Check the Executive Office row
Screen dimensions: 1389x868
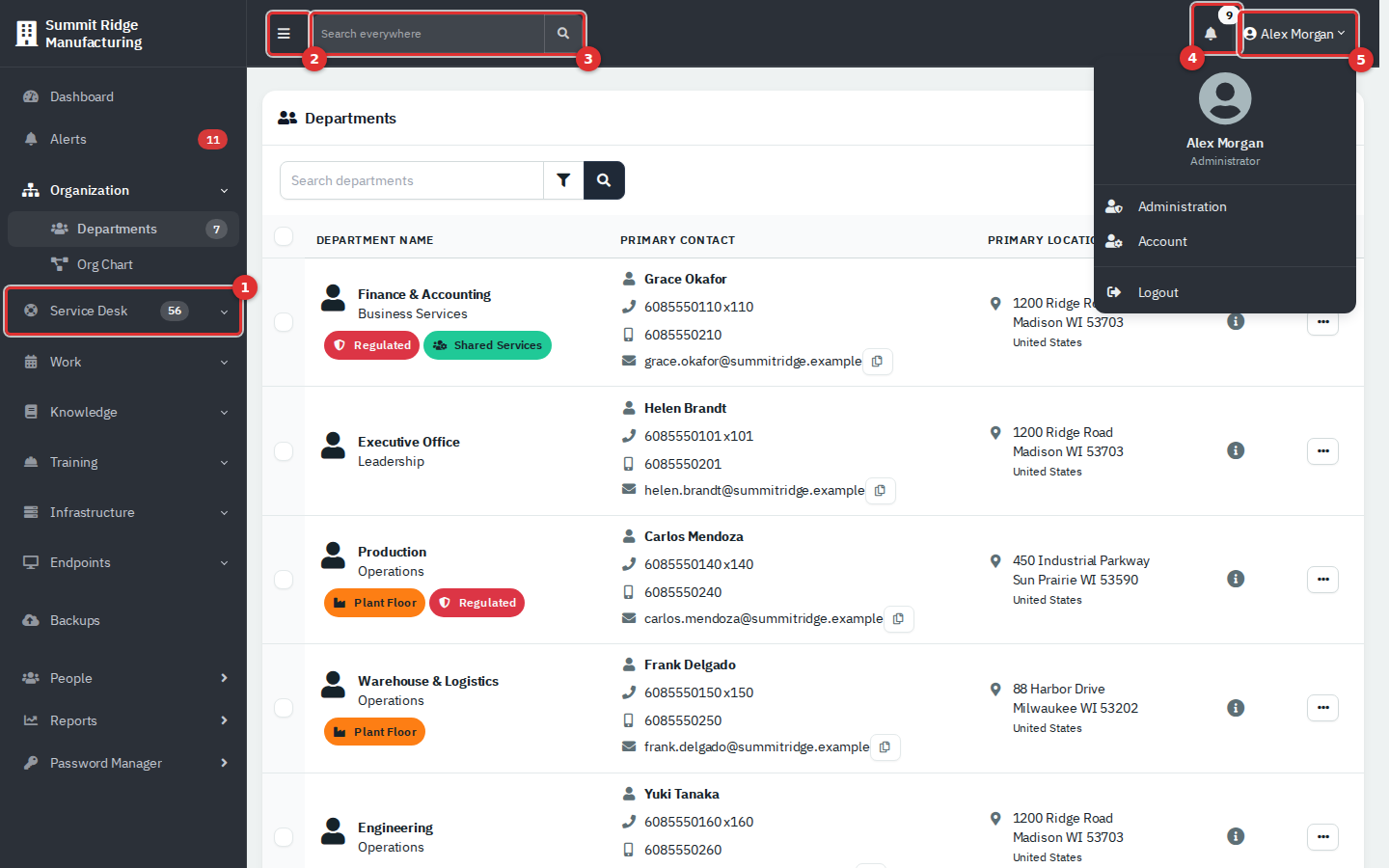point(284,451)
